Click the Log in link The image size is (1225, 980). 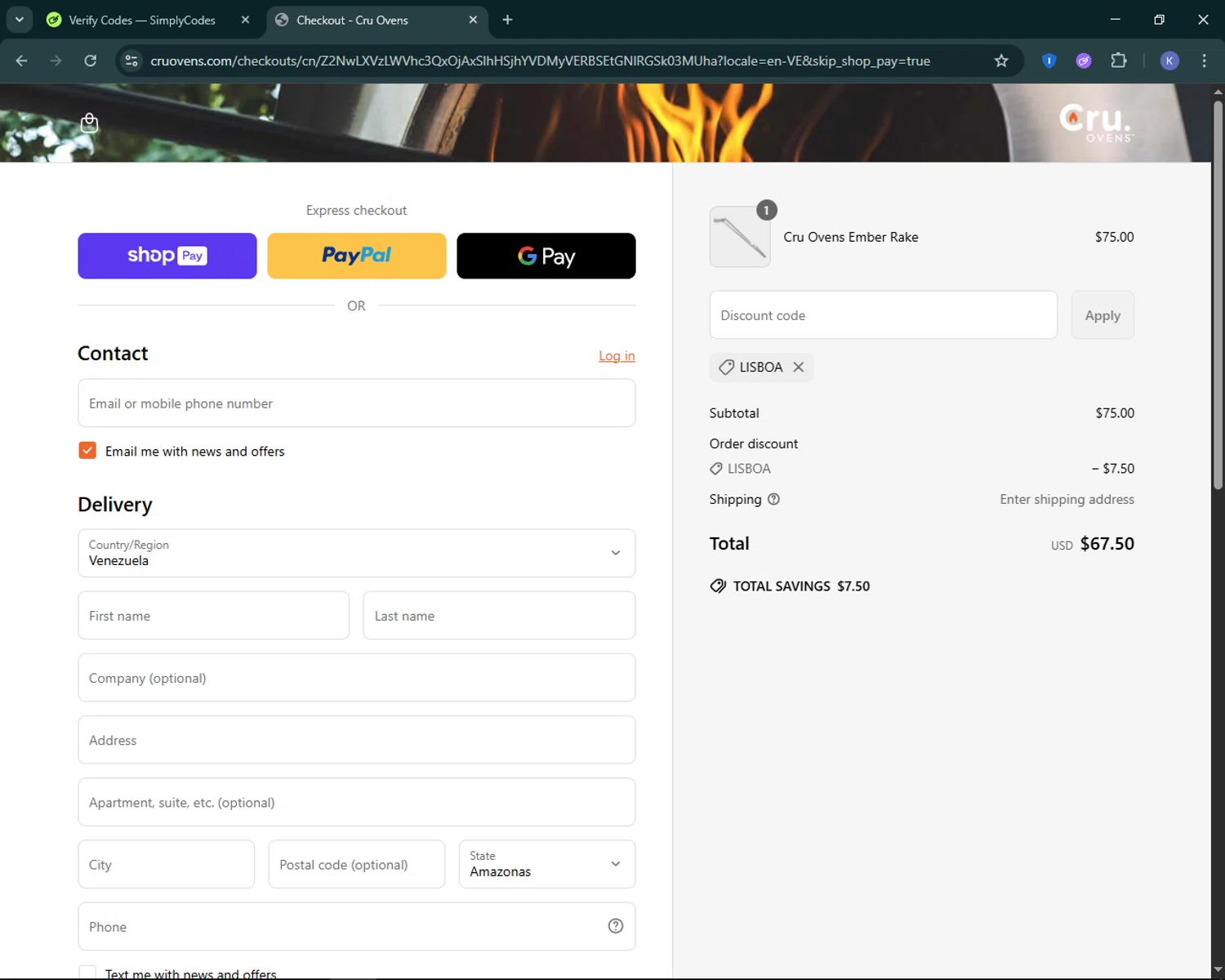(x=617, y=356)
